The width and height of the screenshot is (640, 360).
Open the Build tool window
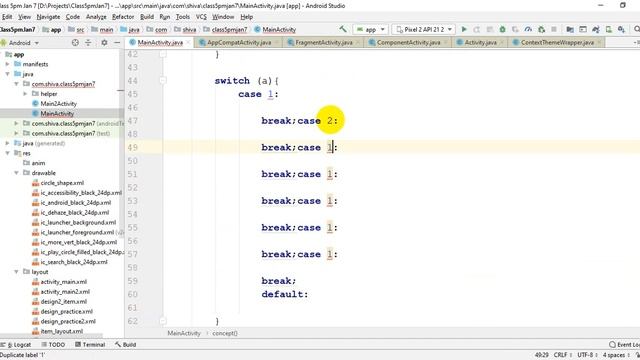126,344
